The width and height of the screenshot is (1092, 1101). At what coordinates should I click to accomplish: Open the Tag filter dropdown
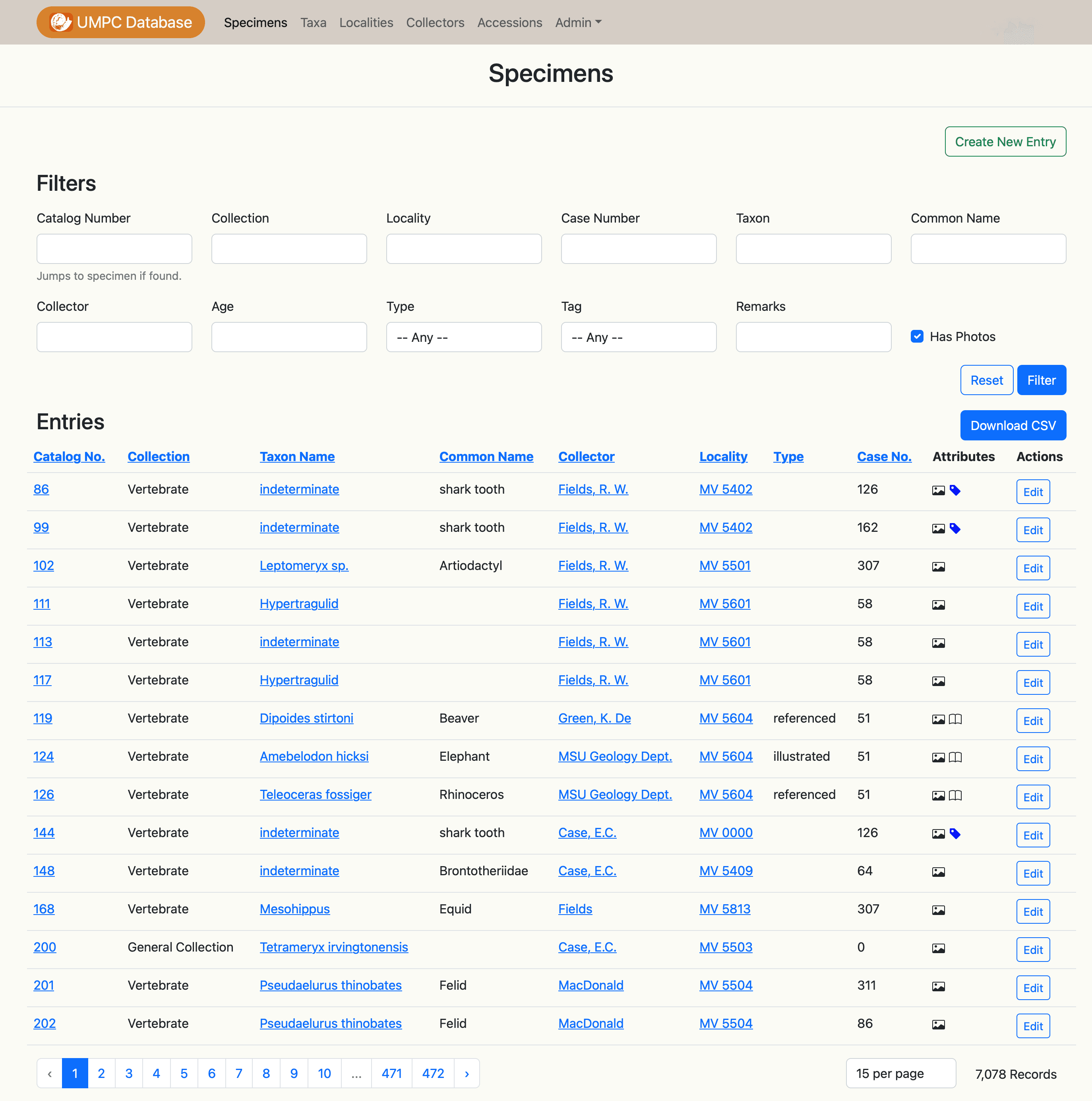(639, 337)
